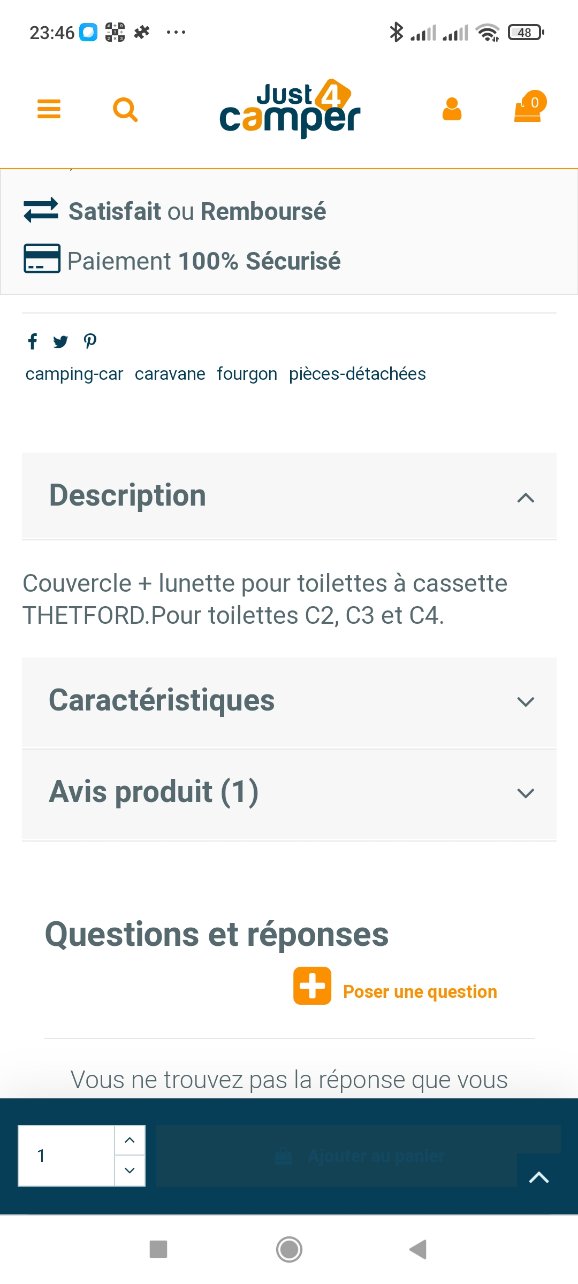This screenshot has height=1284, width=578.
Task: Open the user account icon
Action: pyautogui.click(x=452, y=109)
